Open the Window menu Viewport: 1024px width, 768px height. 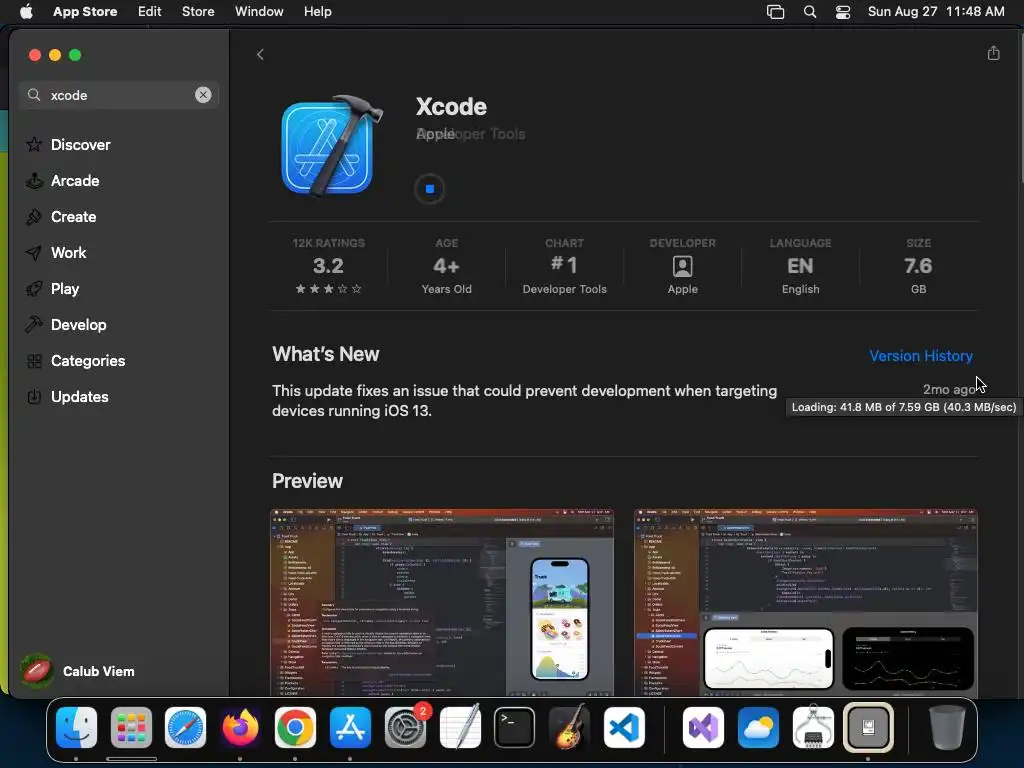[259, 12]
